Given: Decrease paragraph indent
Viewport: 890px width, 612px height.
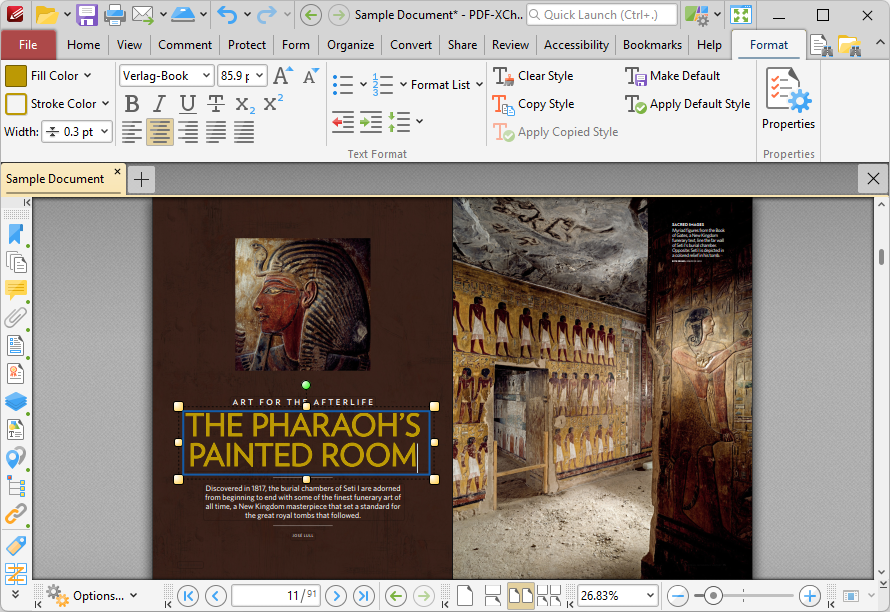Looking at the screenshot, I should pyautogui.click(x=343, y=121).
